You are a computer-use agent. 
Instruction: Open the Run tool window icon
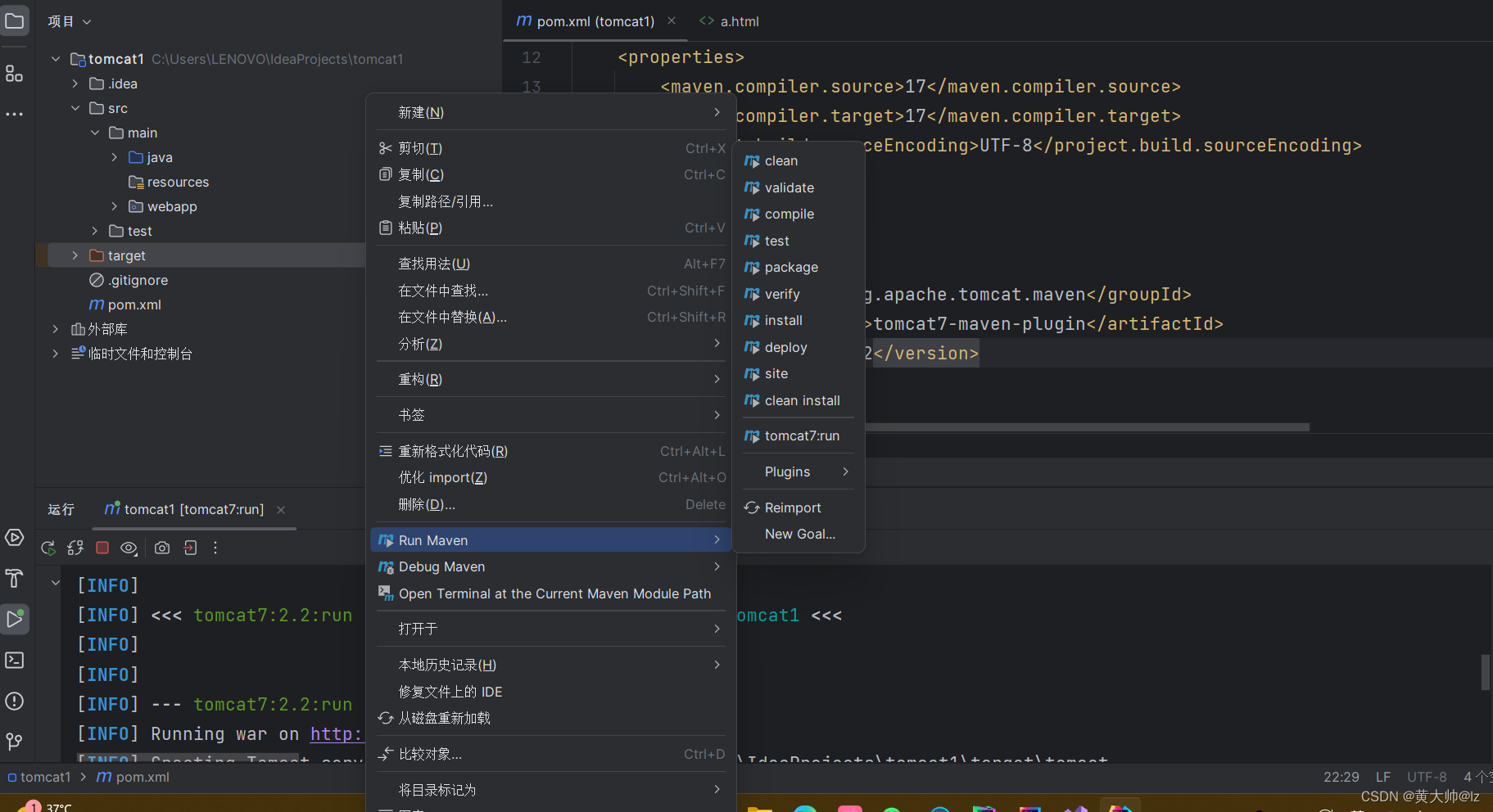pos(15,619)
